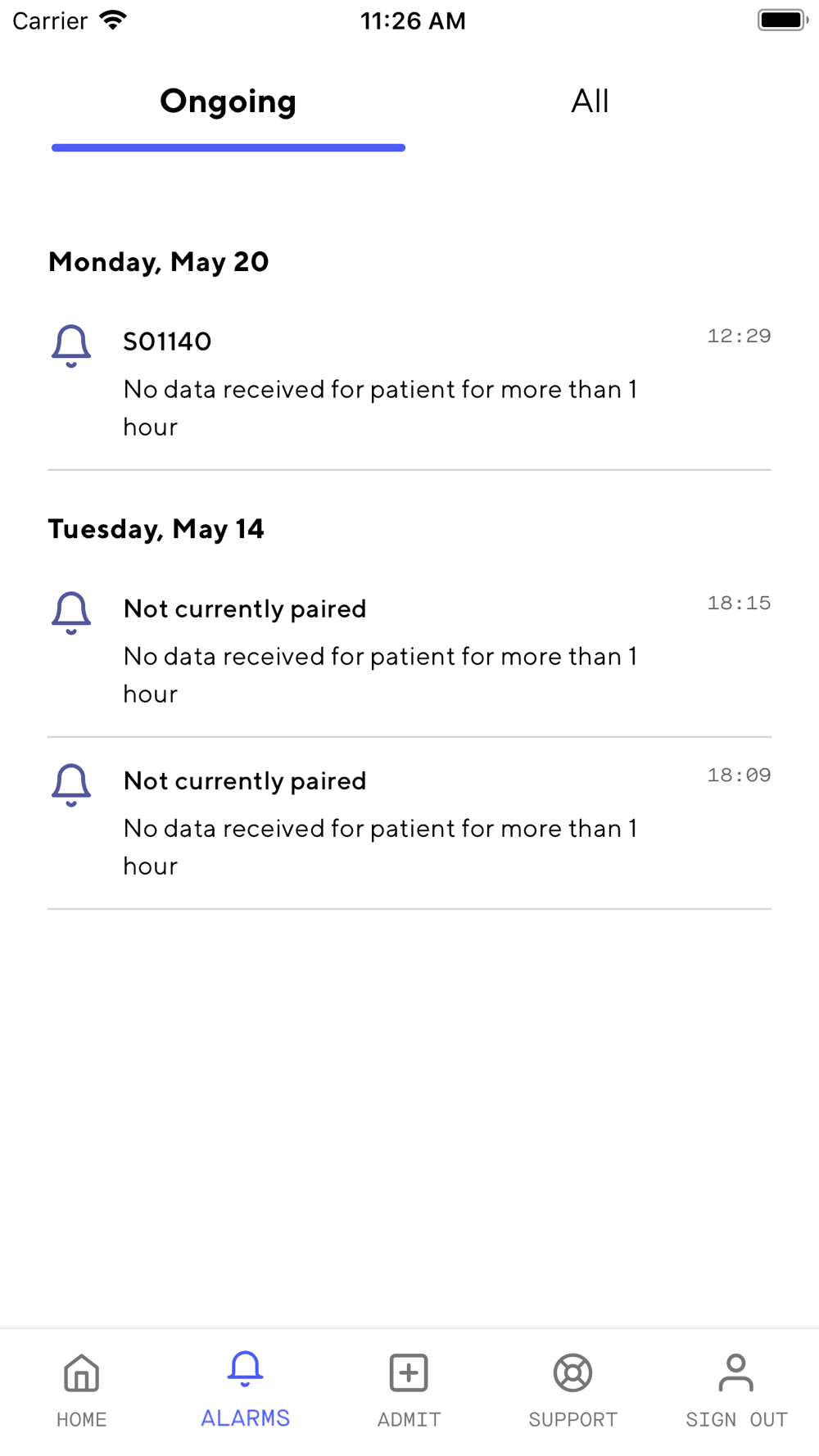
Task: Open the Admit plus icon
Action: (x=409, y=1373)
